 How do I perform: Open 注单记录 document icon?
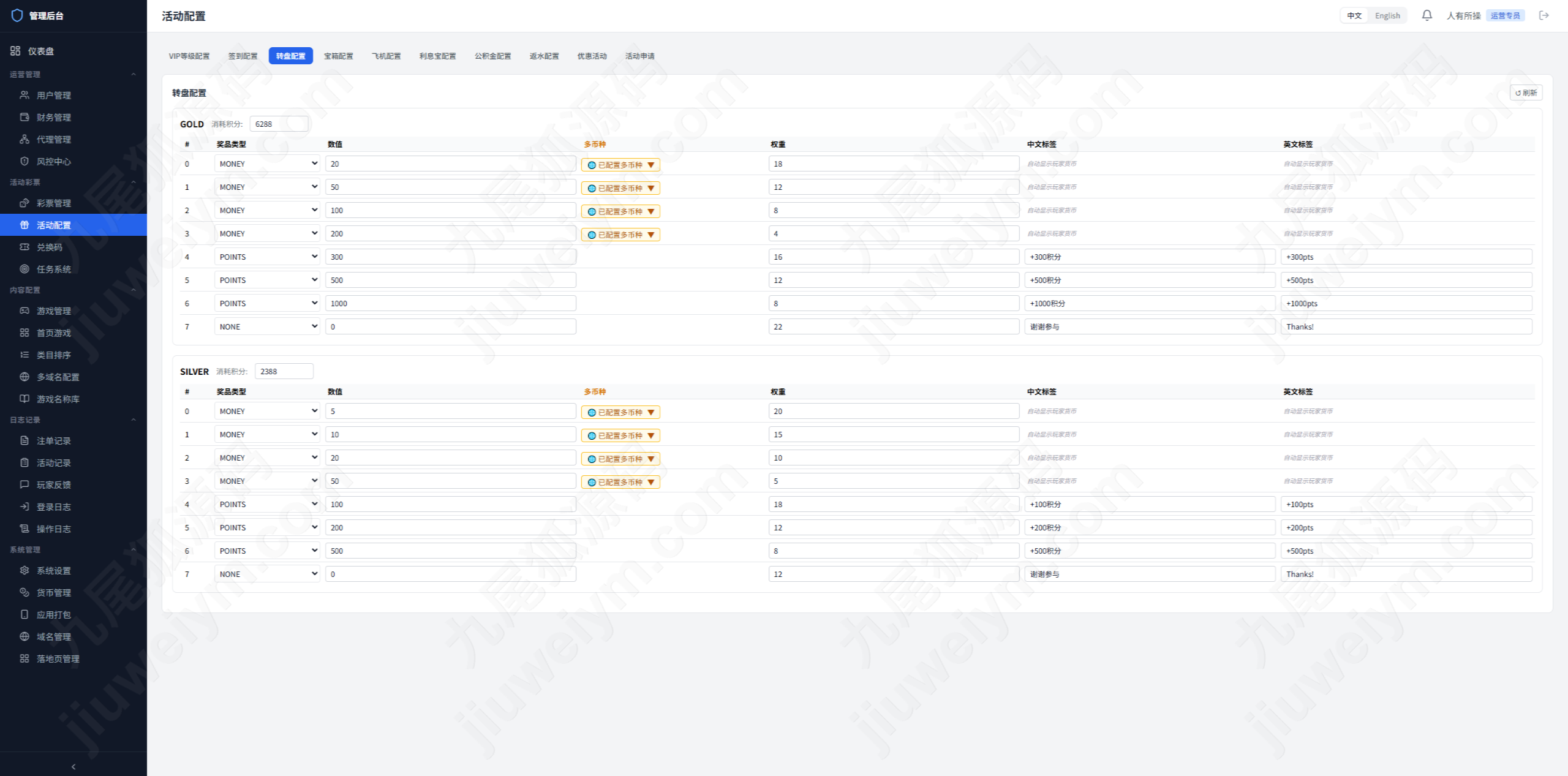pyautogui.click(x=24, y=440)
